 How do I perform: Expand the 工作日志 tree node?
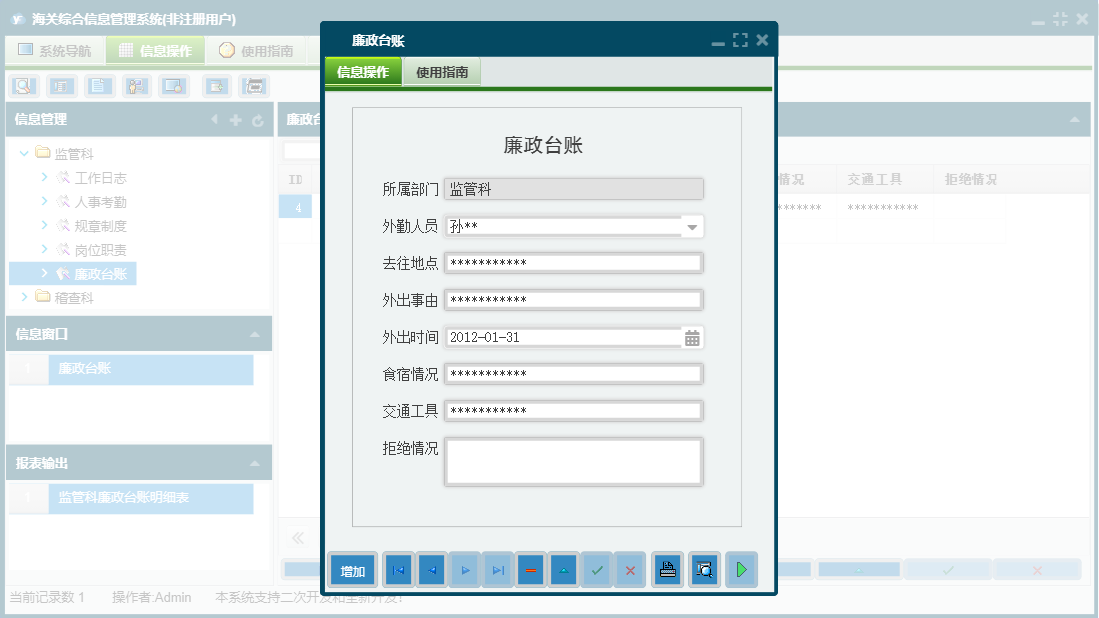point(42,177)
